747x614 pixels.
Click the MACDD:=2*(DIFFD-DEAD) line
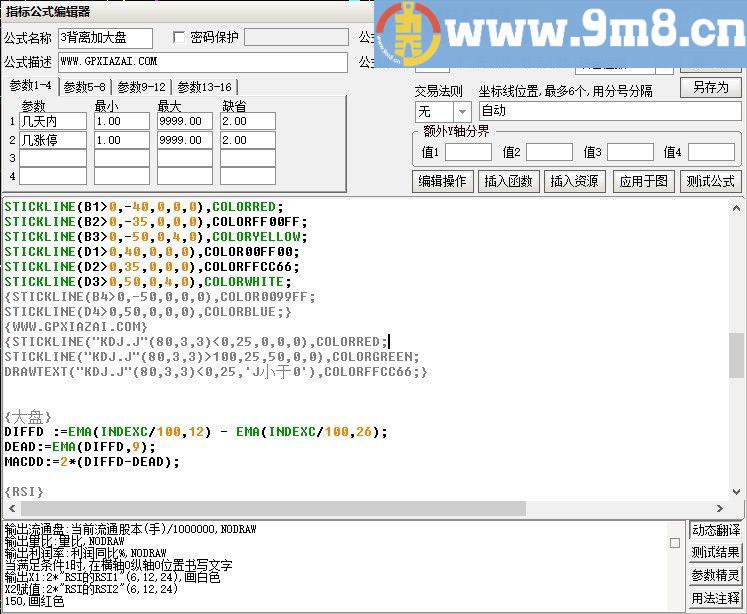(x=92, y=462)
